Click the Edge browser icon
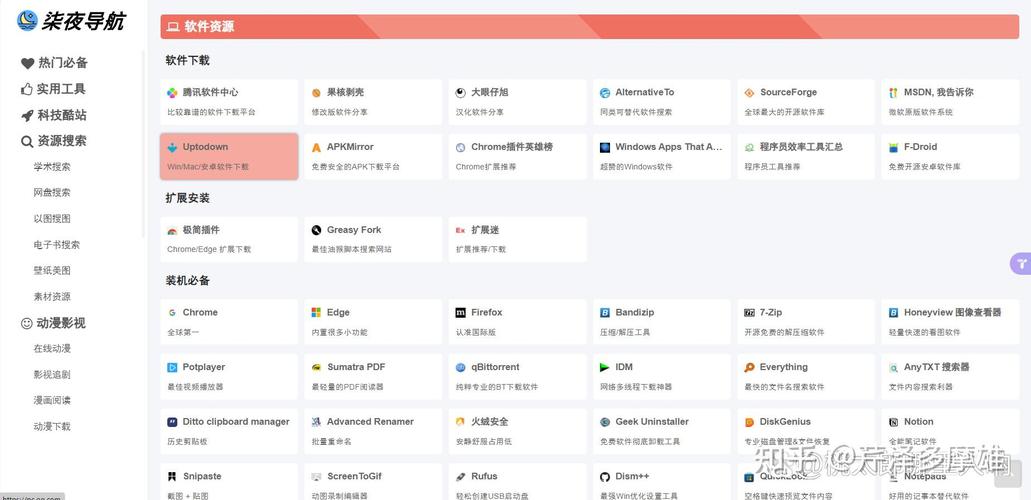 (x=316, y=313)
